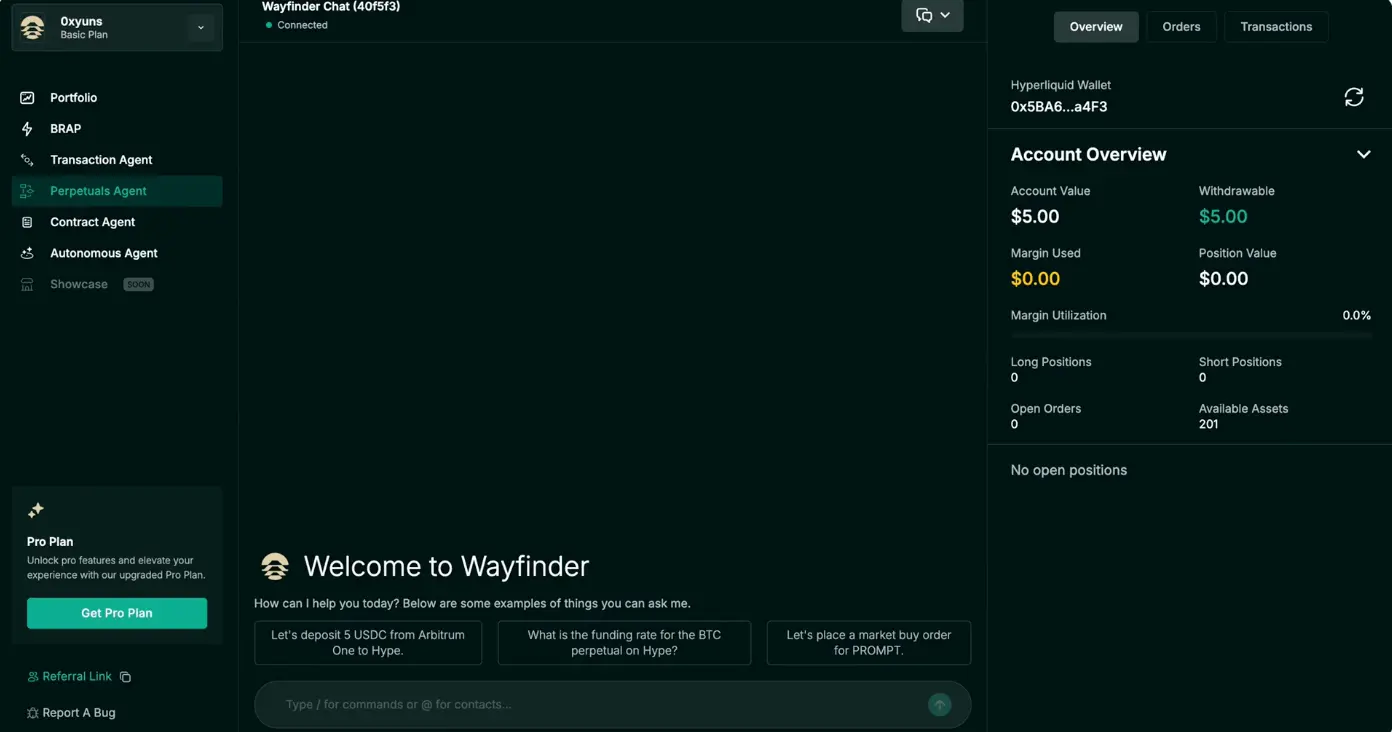Open the Autonomous Agent icon

pos(27,252)
